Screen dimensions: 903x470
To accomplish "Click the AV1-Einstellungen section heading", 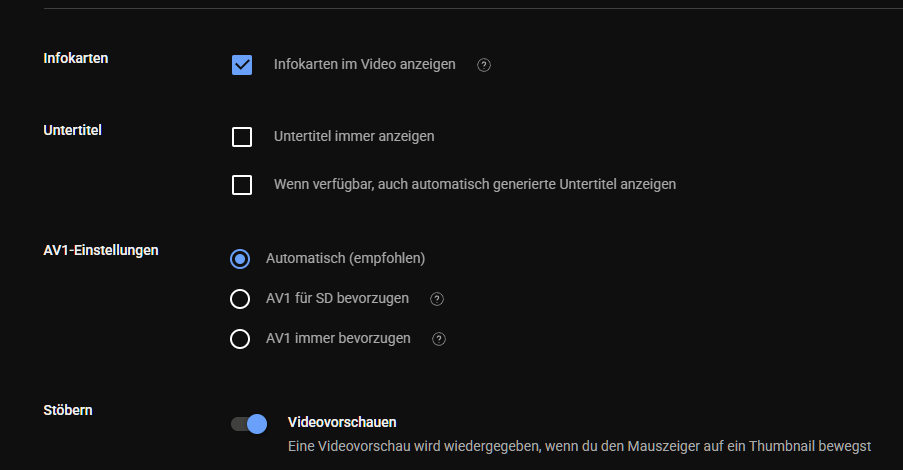I will (x=101, y=250).
